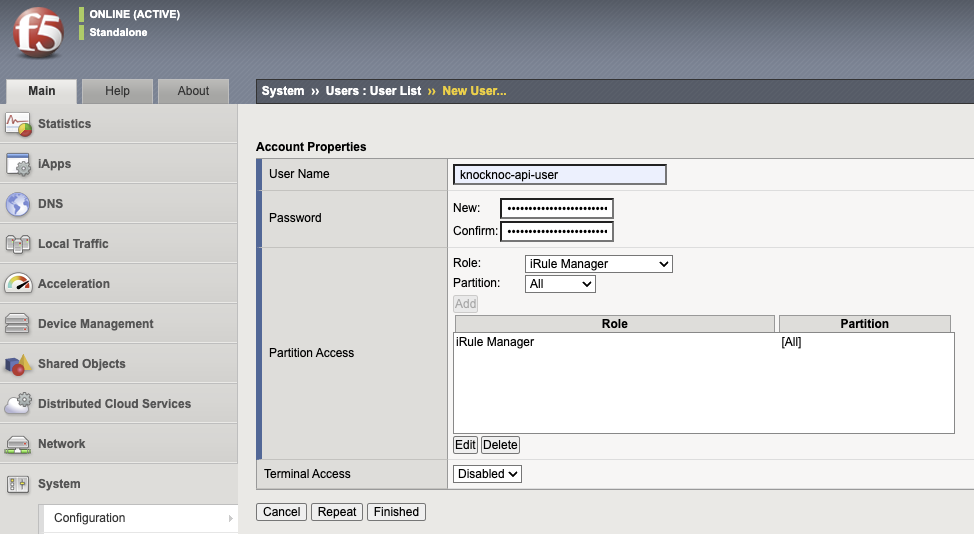Focus the User Name input field
974x534 pixels.
pos(560,174)
